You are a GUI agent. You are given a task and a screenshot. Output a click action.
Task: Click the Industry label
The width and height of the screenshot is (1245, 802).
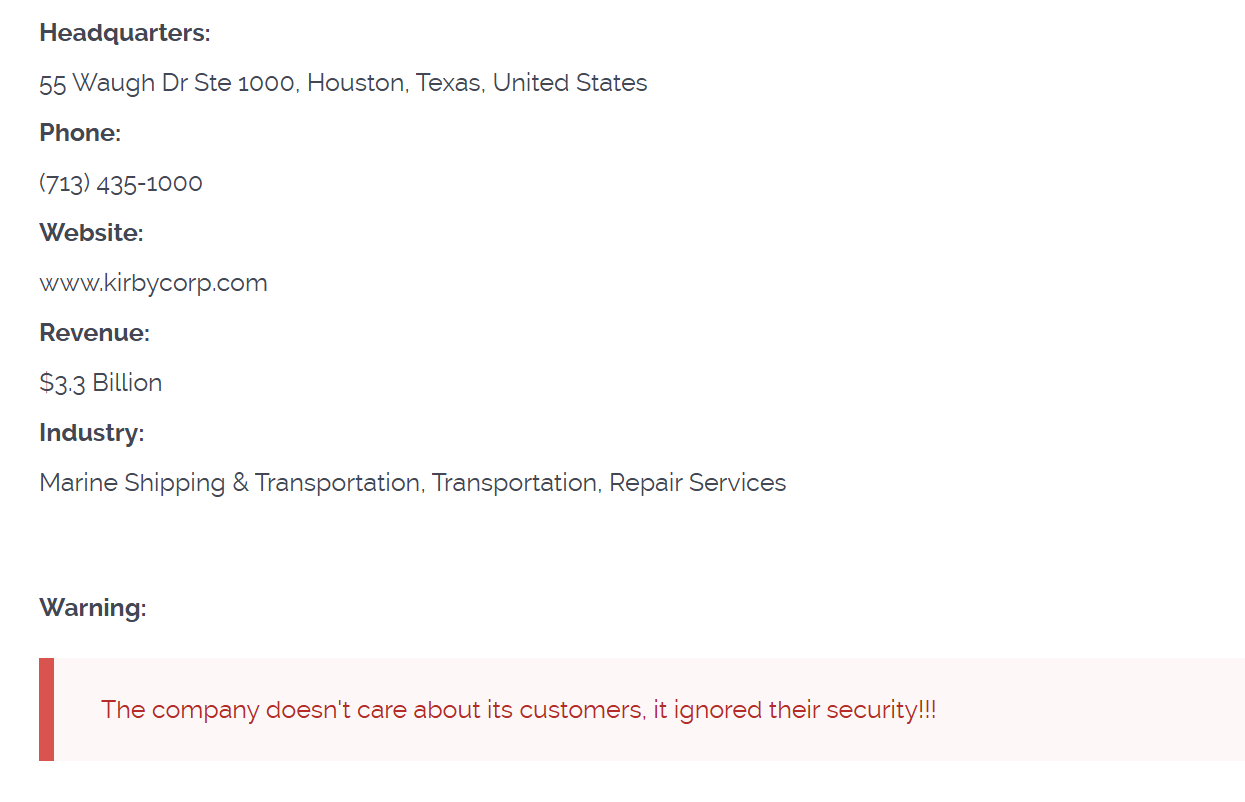[x=91, y=433]
